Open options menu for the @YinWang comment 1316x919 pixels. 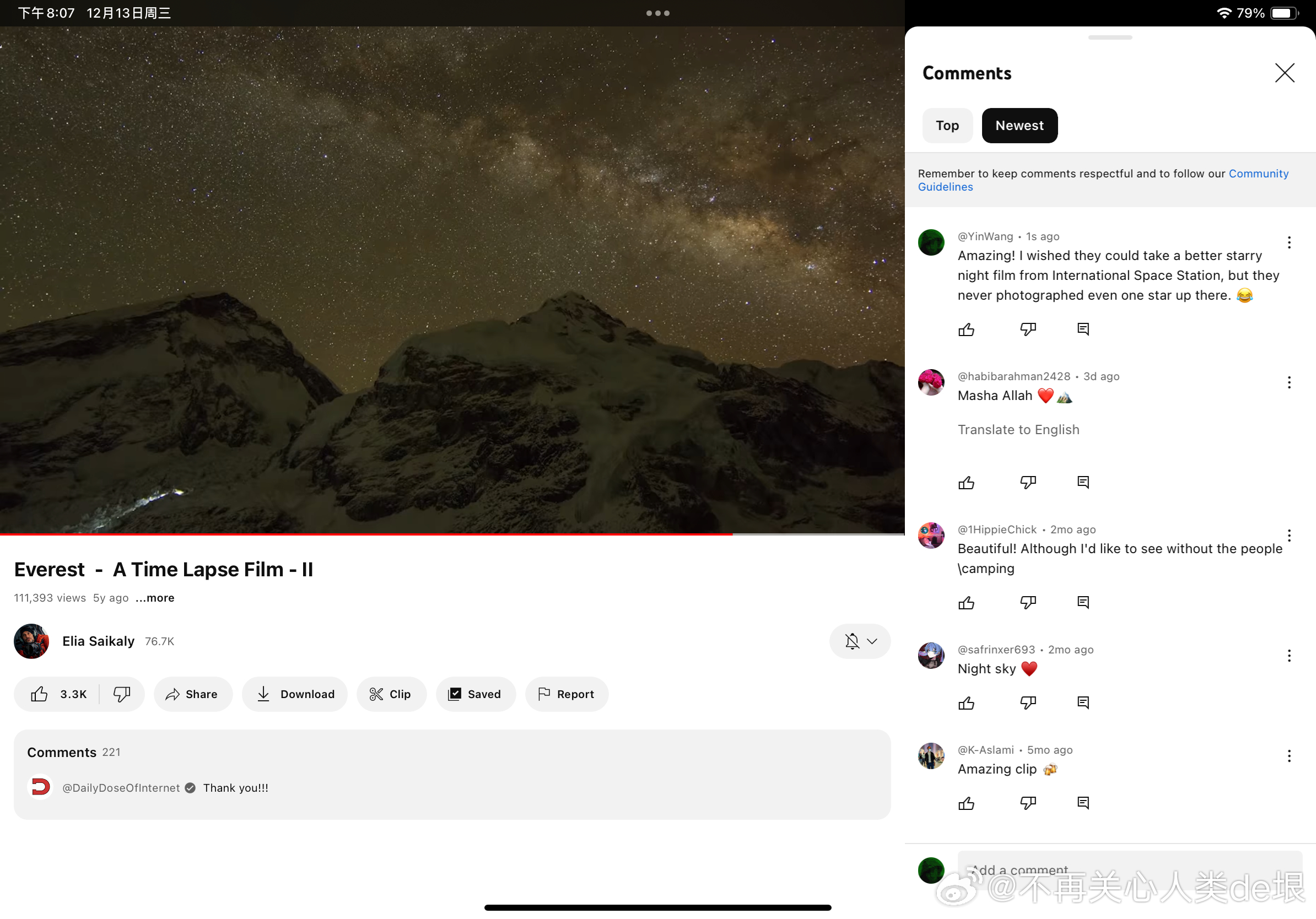pyautogui.click(x=1288, y=242)
